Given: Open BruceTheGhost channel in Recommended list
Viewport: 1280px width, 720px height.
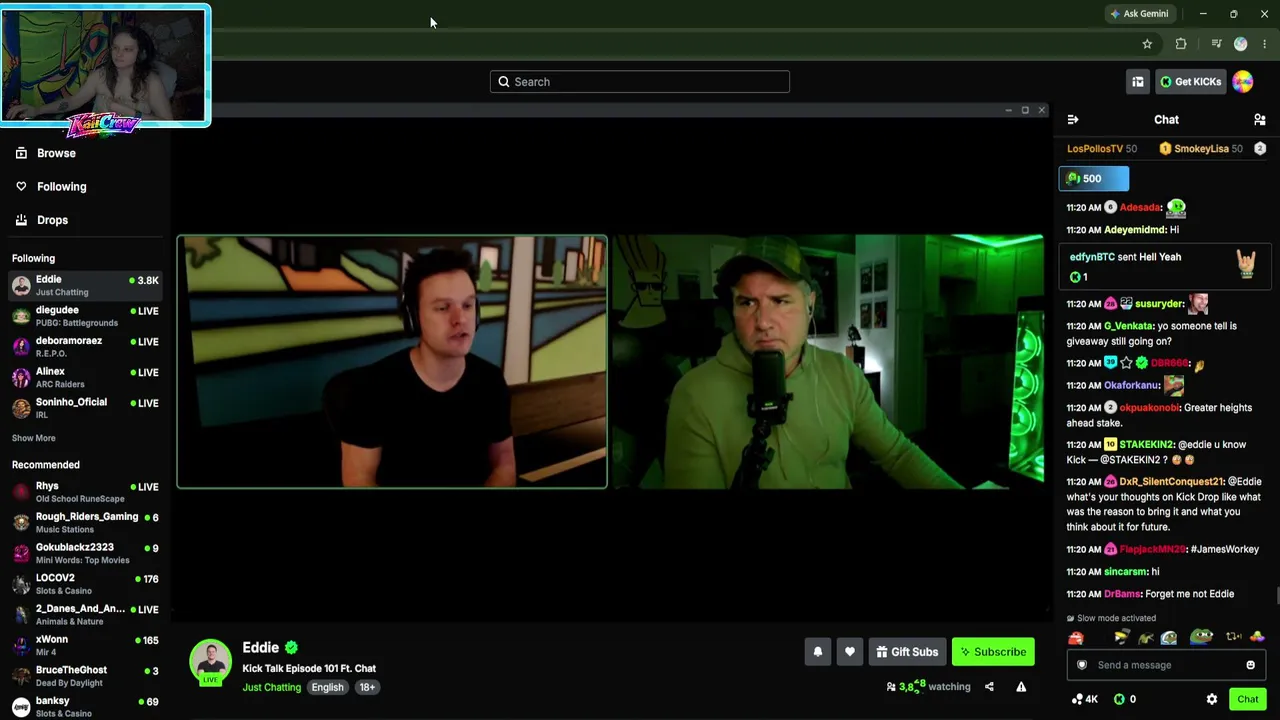Looking at the screenshot, I should 85,676.
